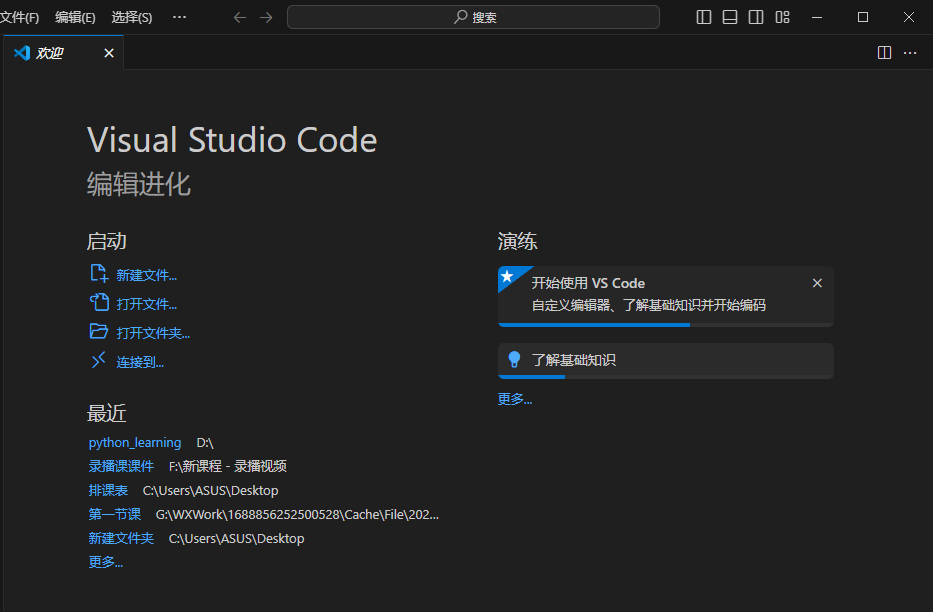The height and width of the screenshot is (612, 933).
Task: Click the VS Code logo on 欢迎 tab
Action: click(x=22, y=53)
